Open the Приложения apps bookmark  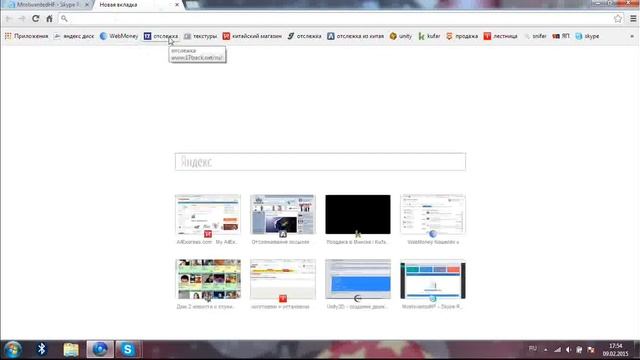(x=27, y=36)
